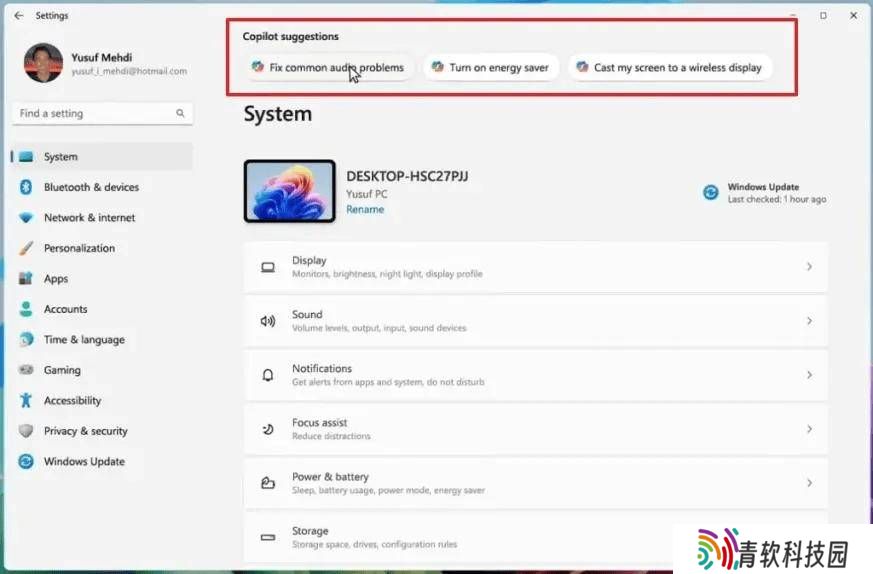Screen dimensions: 873x574
Task: Open Apps category
Action: coord(102,278)
